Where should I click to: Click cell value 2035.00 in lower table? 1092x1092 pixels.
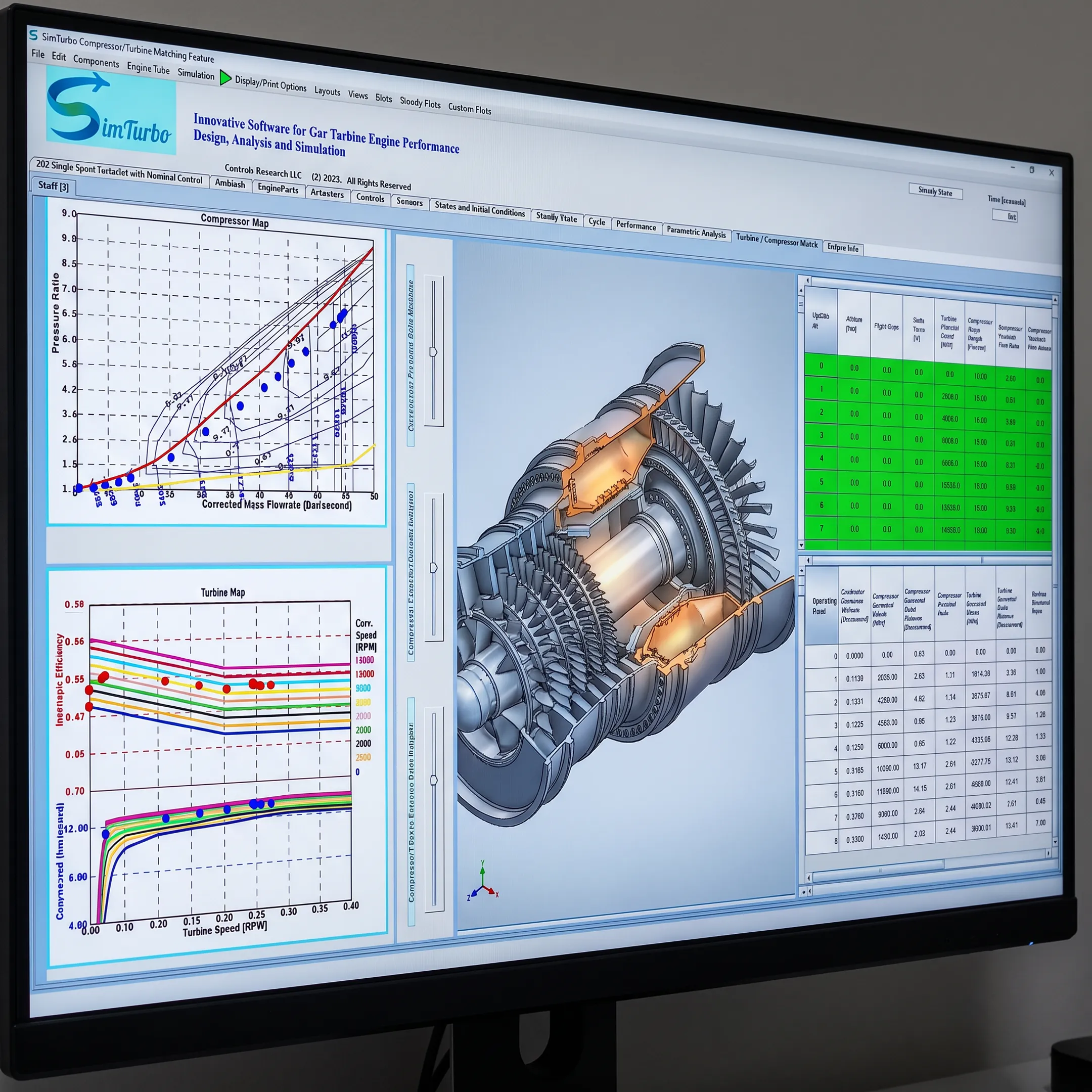point(887,677)
